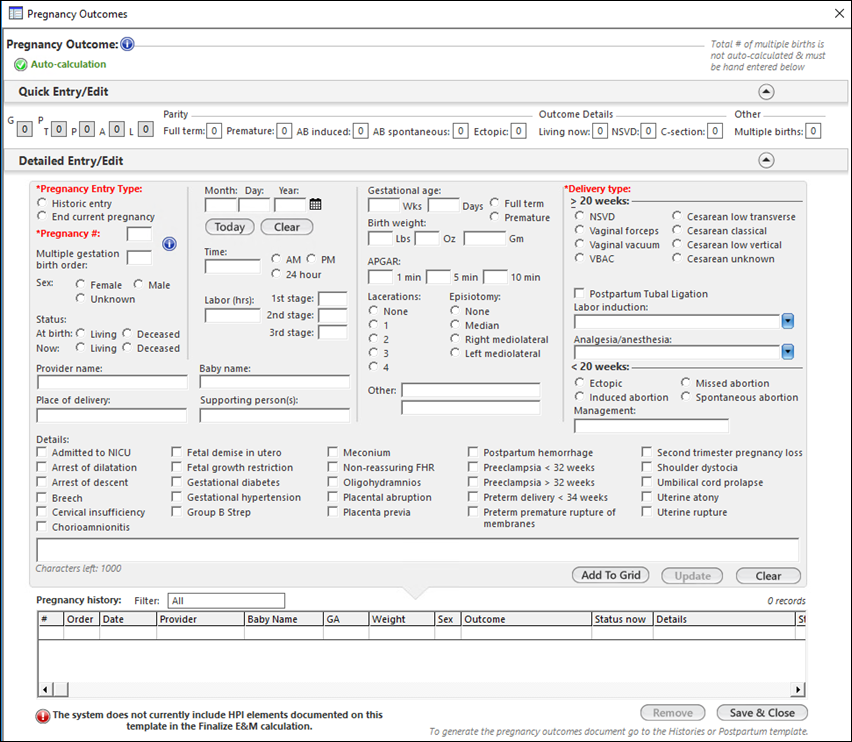Click the Outcome column header

[526, 619]
